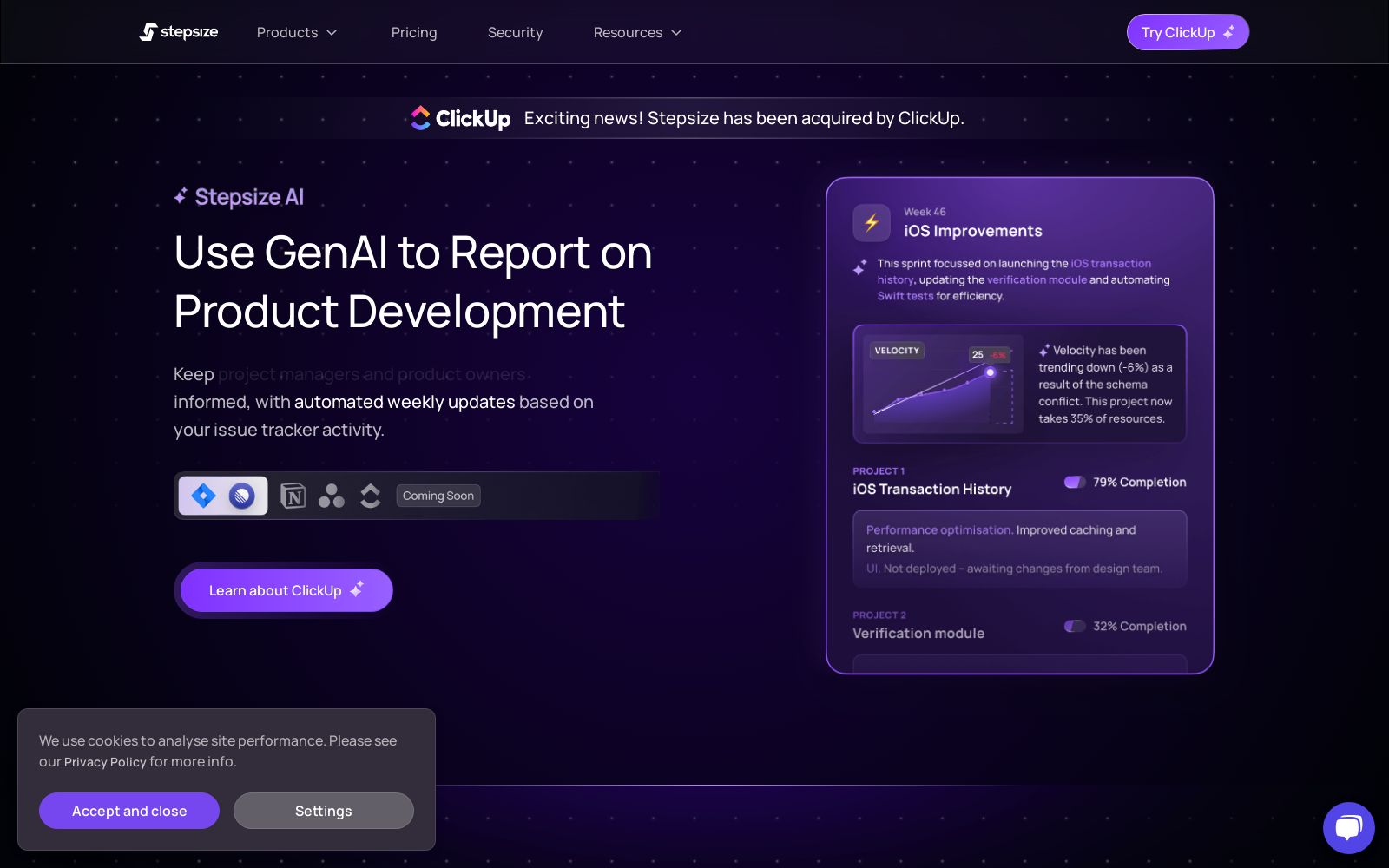
Task: Select the Linear integration icon
Action: (x=243, y=496)
